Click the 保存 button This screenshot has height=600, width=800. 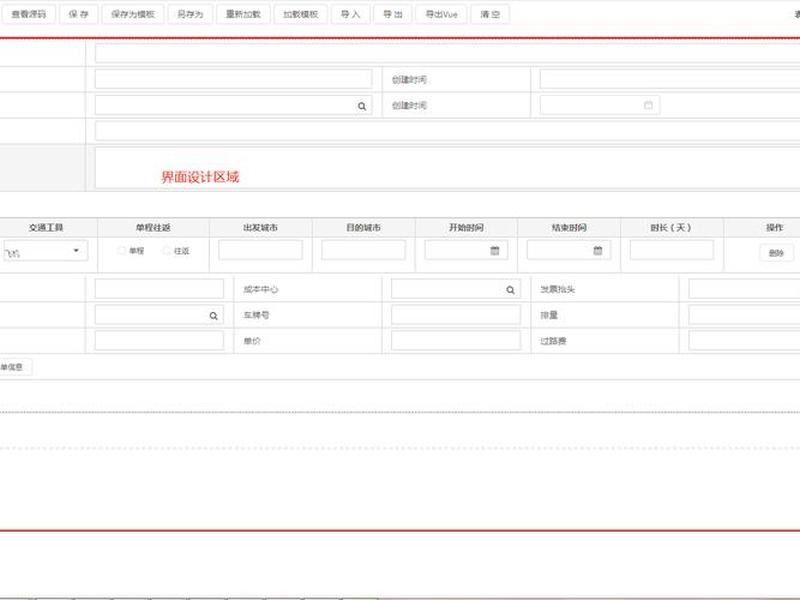(x=78, y=14)
